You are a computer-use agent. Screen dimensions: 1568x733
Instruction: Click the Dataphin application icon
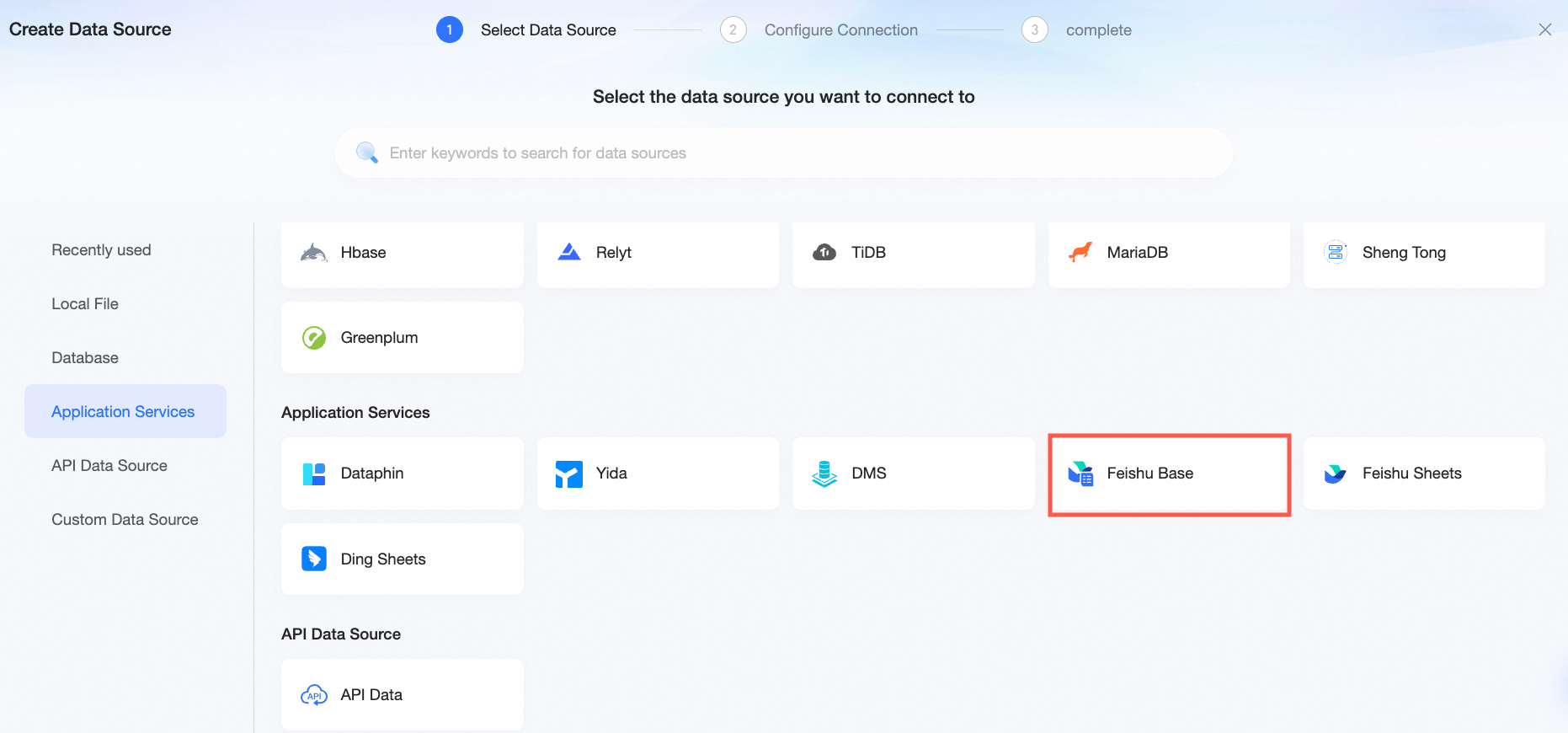(314, 474)
